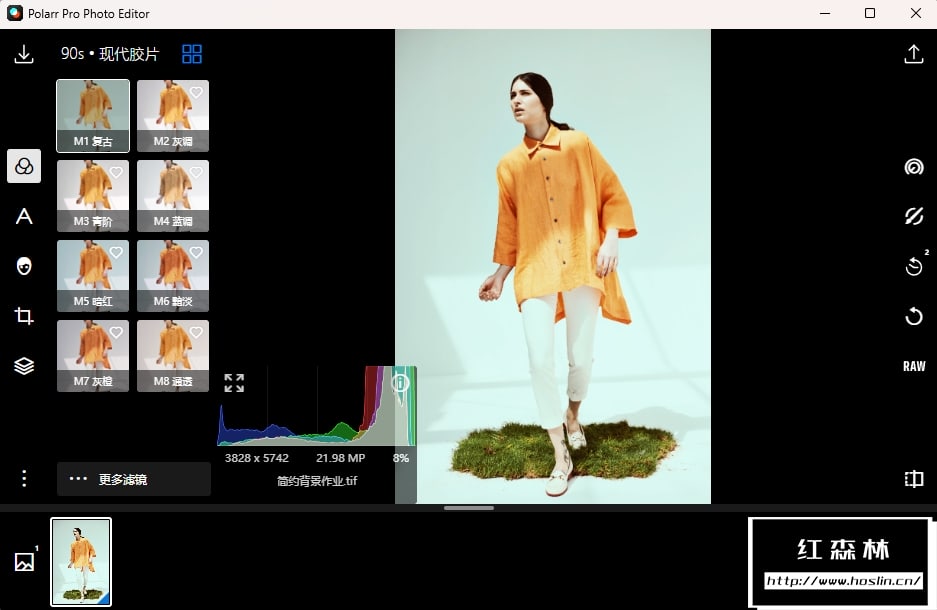Viewport: 937px width, 610px height.
Task: Favorite the M5 filter with heart
Action: (x=116, y=252)
